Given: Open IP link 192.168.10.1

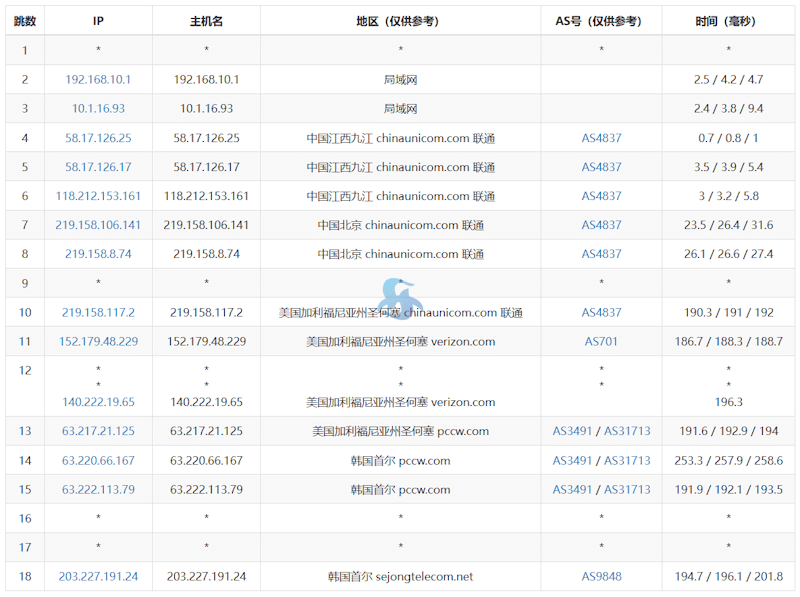Looking at the screenshot, I should point(98,80).
